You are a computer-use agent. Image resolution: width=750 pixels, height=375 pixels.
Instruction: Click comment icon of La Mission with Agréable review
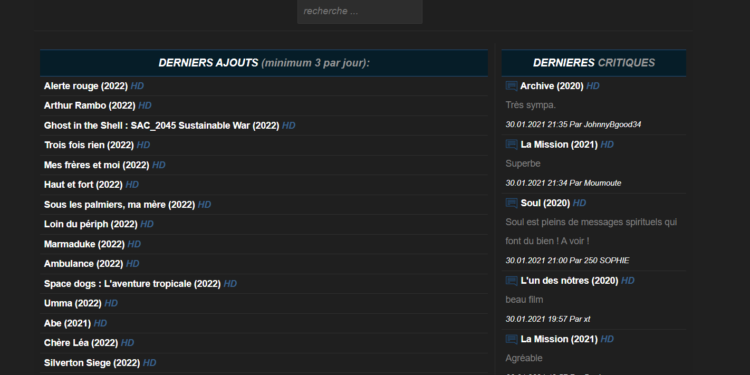pos(511,339)
